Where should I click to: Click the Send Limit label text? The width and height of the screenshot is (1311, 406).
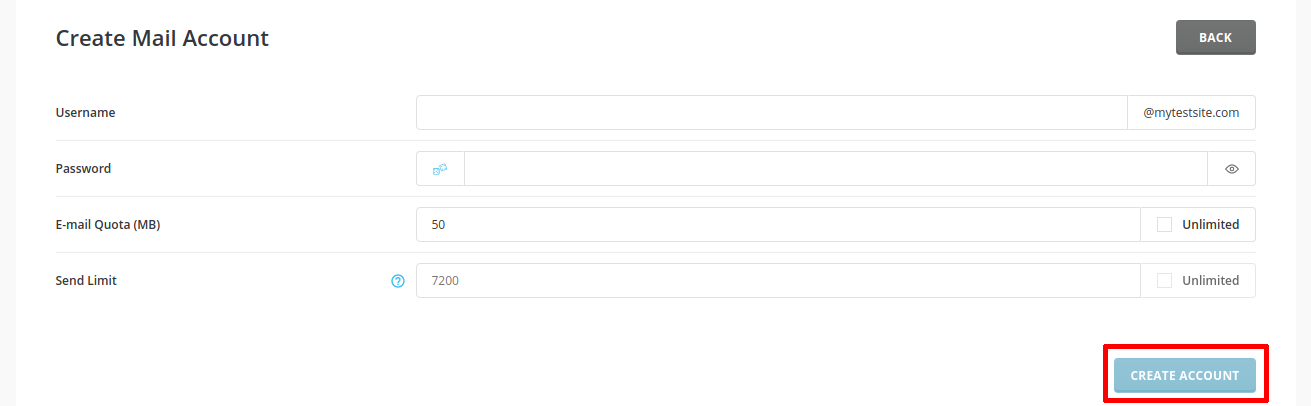click(86, 281)
